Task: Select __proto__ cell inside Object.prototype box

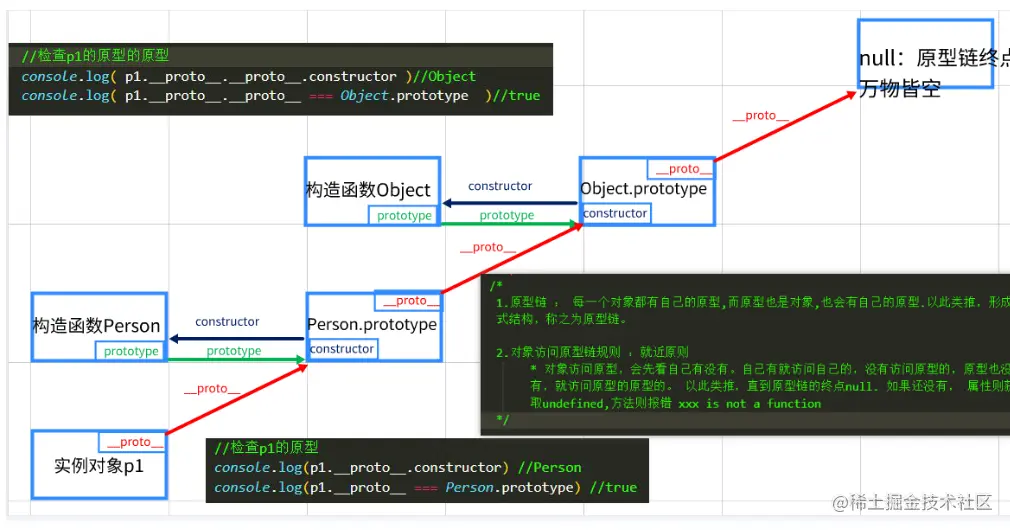Action: (681, 169)
